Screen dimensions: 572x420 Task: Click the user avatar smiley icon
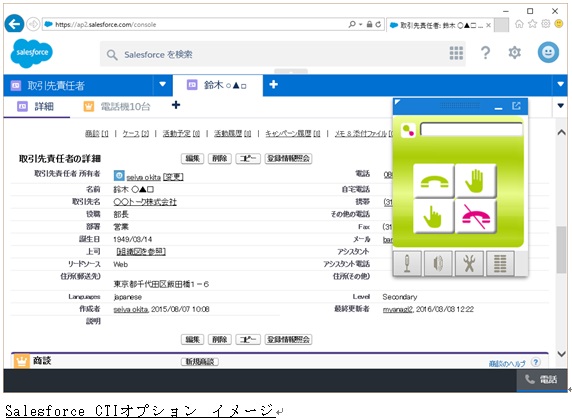click(548, 53)
